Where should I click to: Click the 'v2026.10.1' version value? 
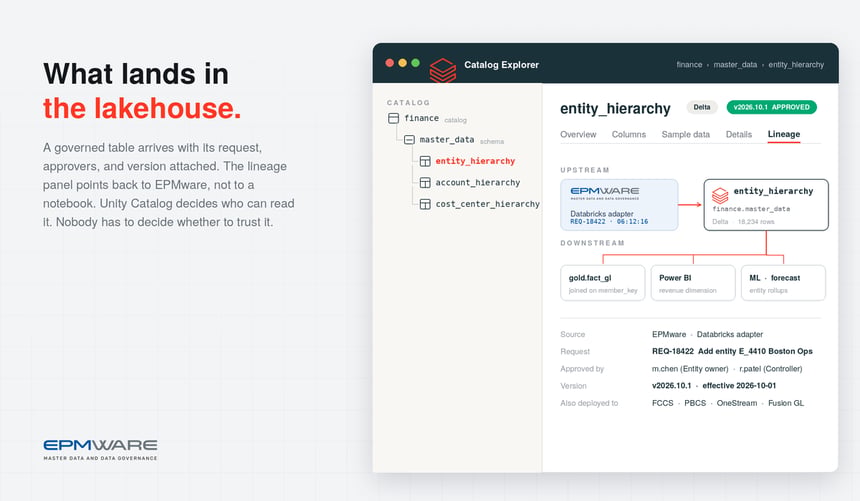(x=671, y=386)
